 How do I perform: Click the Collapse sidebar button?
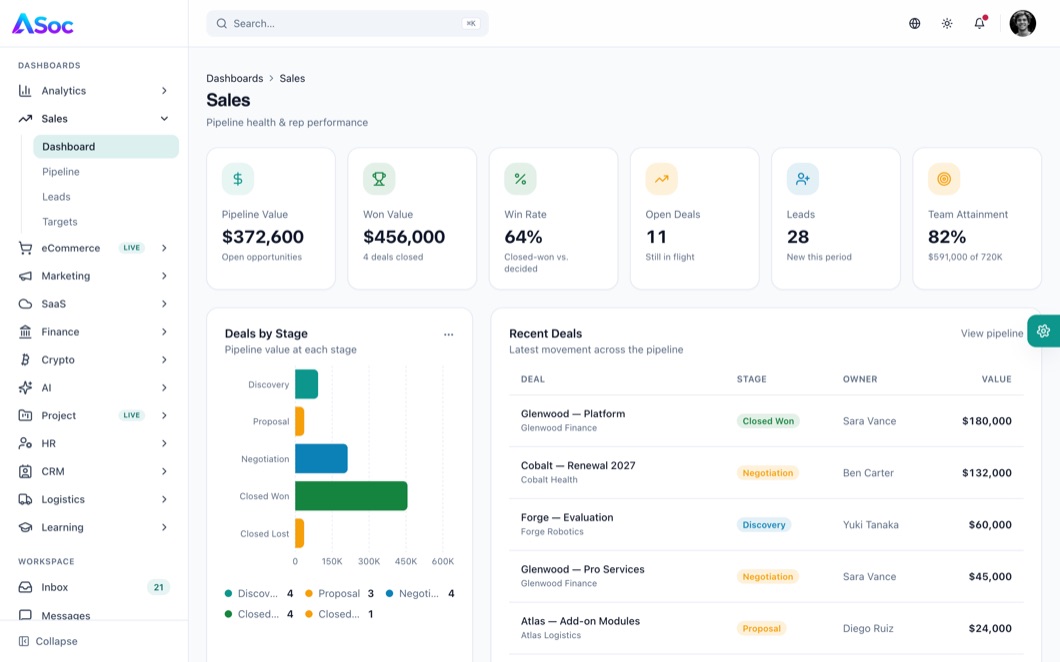click(x=48, y=641)
